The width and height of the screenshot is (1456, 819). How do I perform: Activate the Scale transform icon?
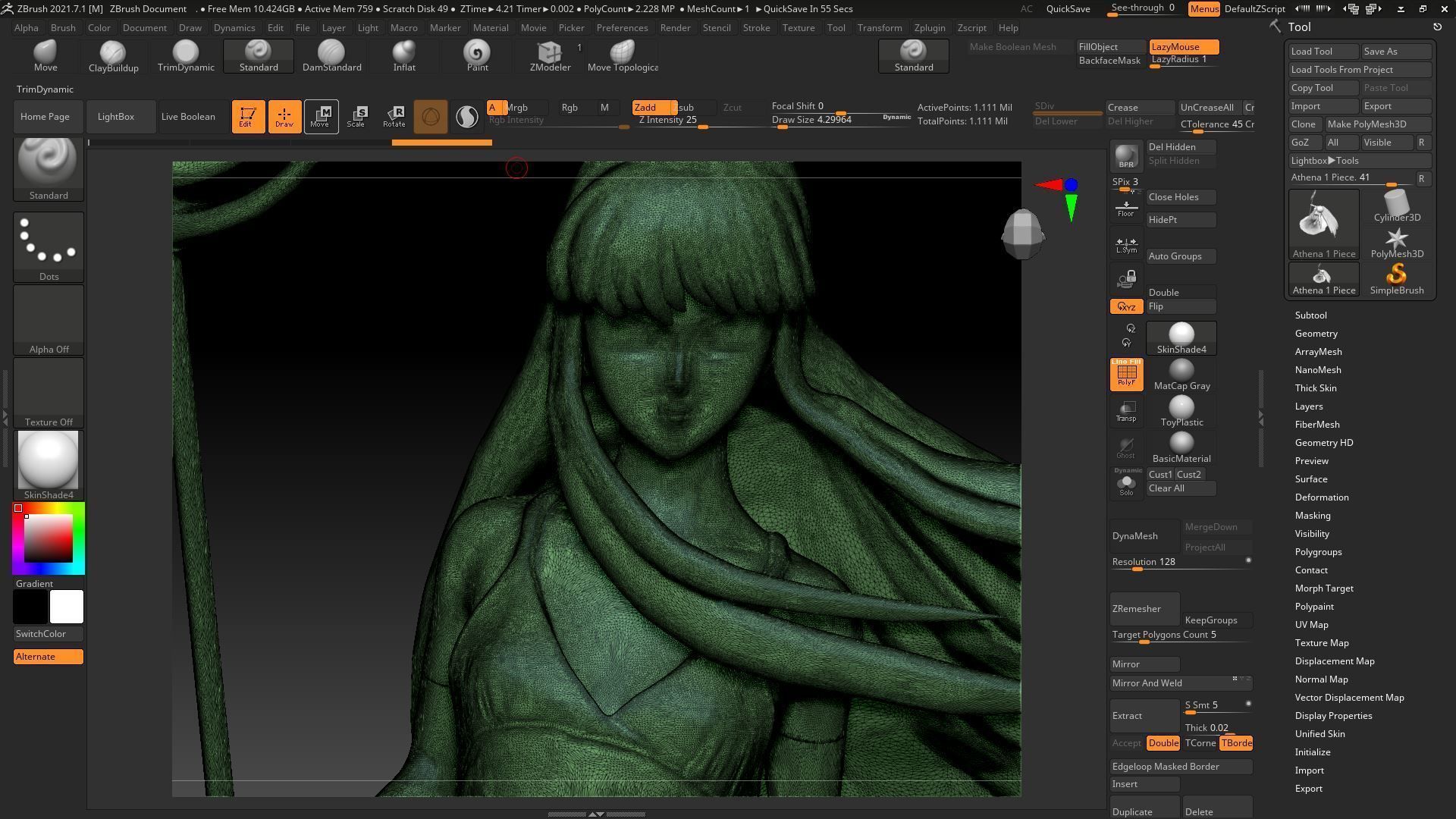coord(357,117)
